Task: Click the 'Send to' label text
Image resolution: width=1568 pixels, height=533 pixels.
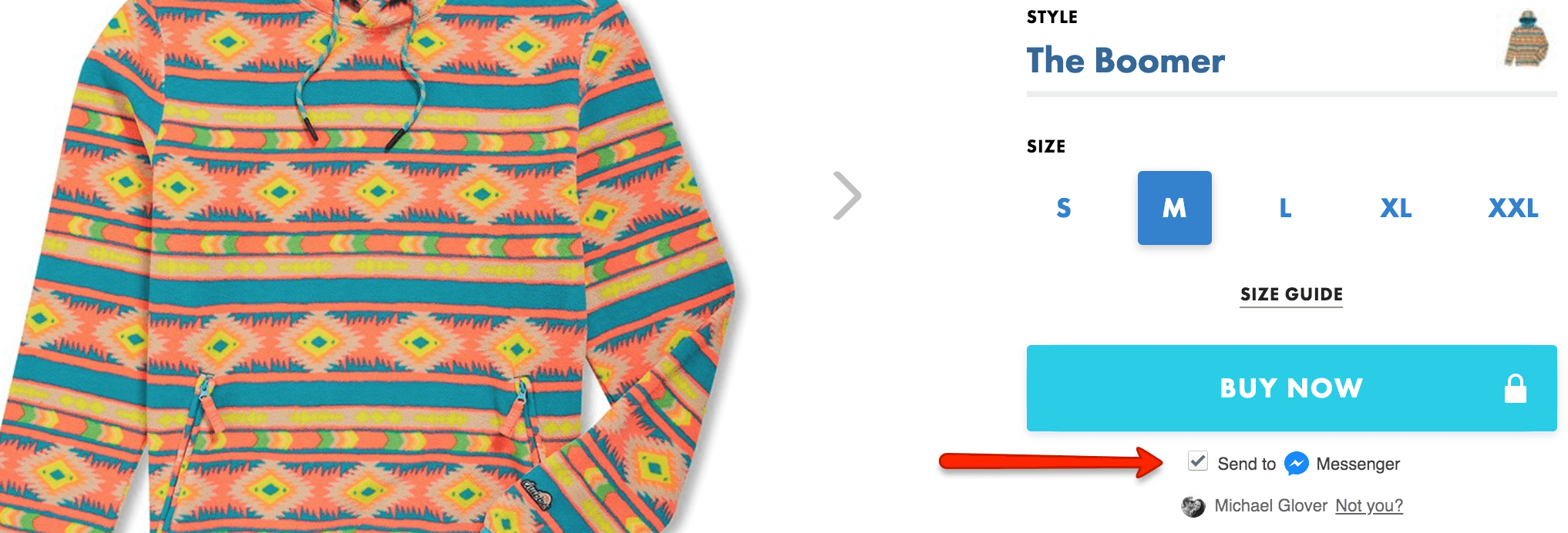Action: (x=1247, y=464)
